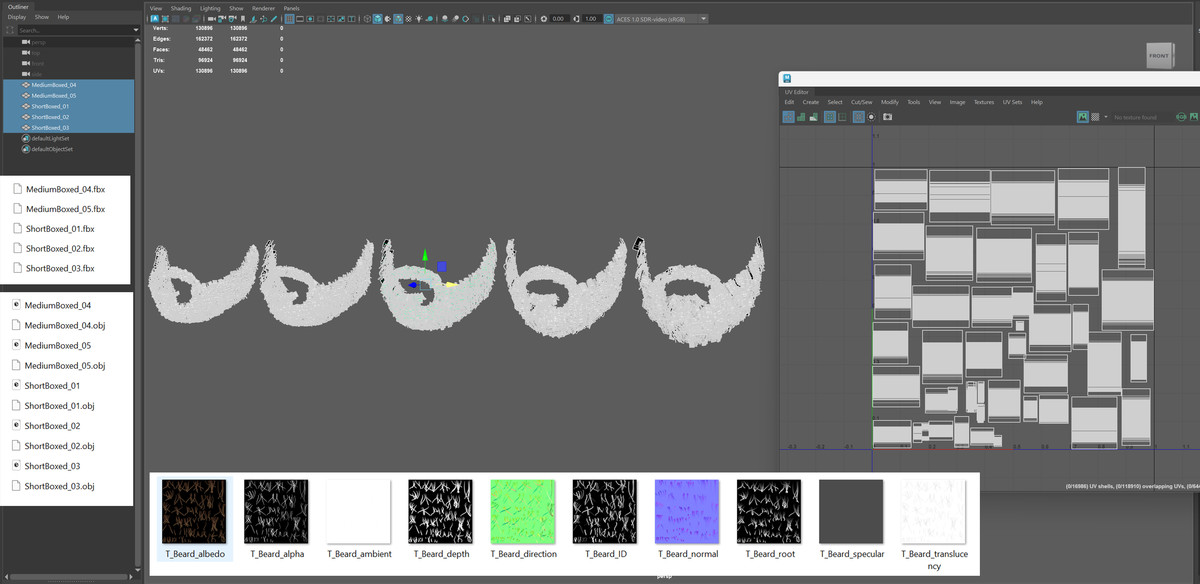Screen dimensions: 1200x584
Task: Toggle wireframe on shaded icon
Action: tap(398, 19)
